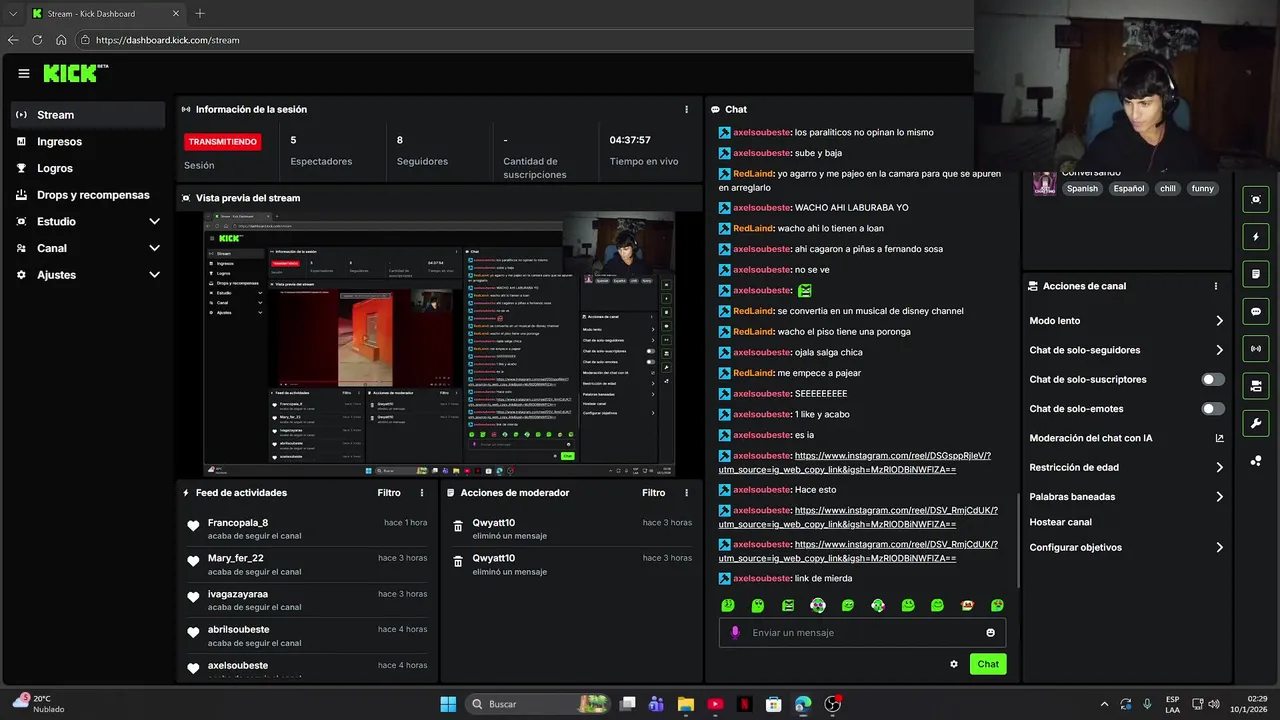Click the TRANSMITIENDO status badge
The width and height of the screenshot is (1280, 720).
click(x=223, y=142)
